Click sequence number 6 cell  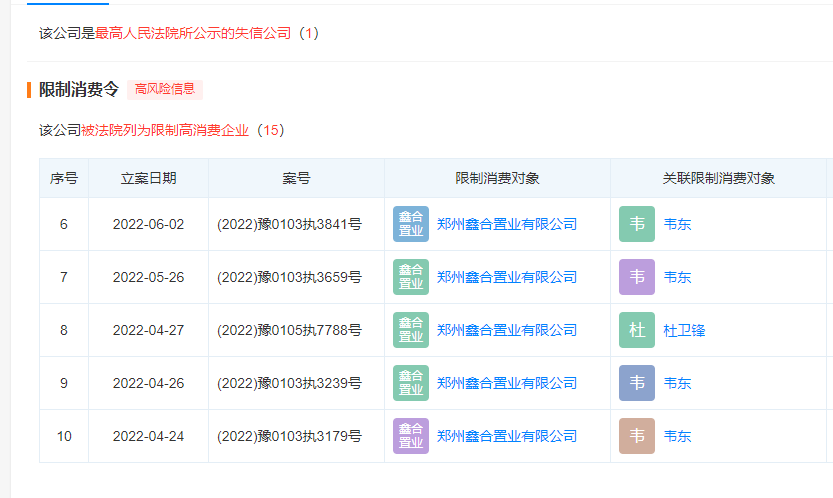(x=64, y=224)
